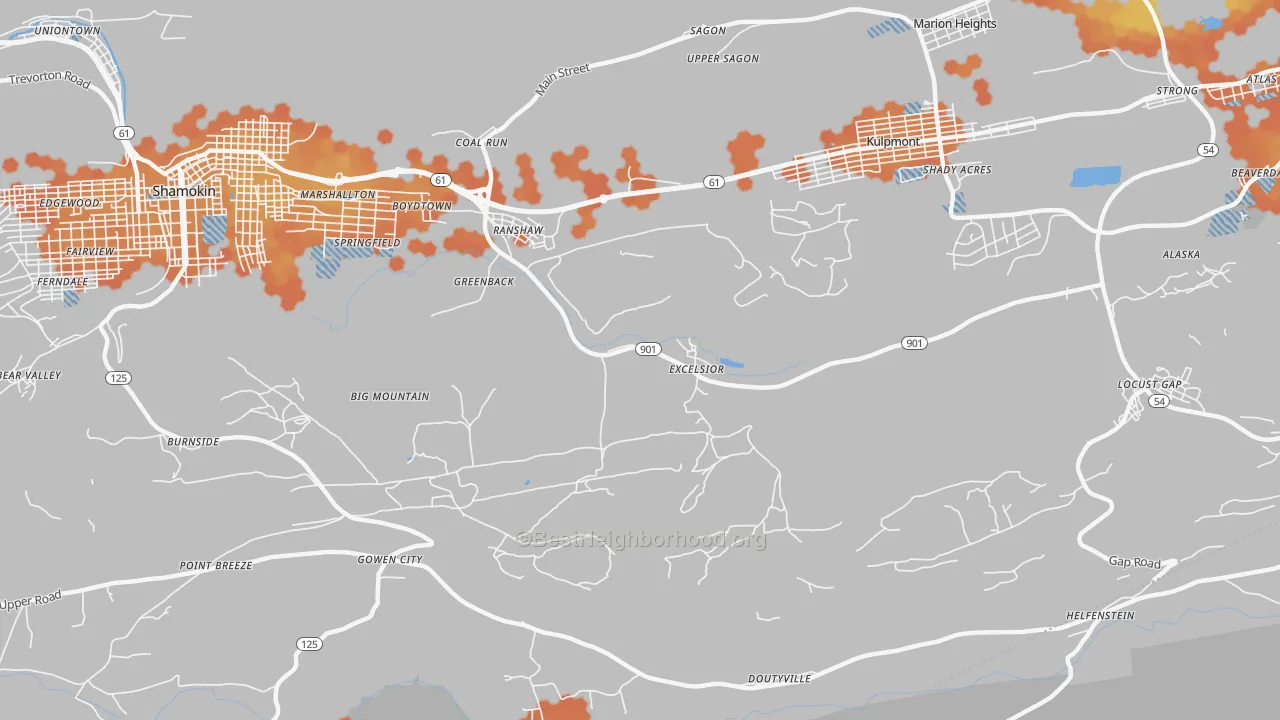Click the Fairview neighborhood label
This screenshot has height=720, width=1280.
tap(90, 251)
